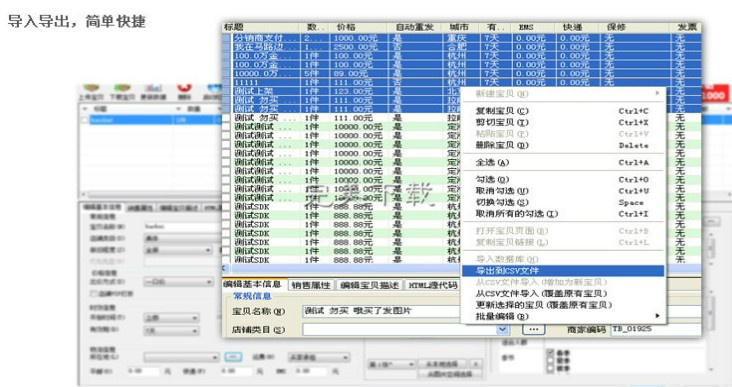Click 更新选择的宝贝 (覆盖原有宝贝) menu entry
Viewport: 732px width, 387px height.
[x=562, y=305]
